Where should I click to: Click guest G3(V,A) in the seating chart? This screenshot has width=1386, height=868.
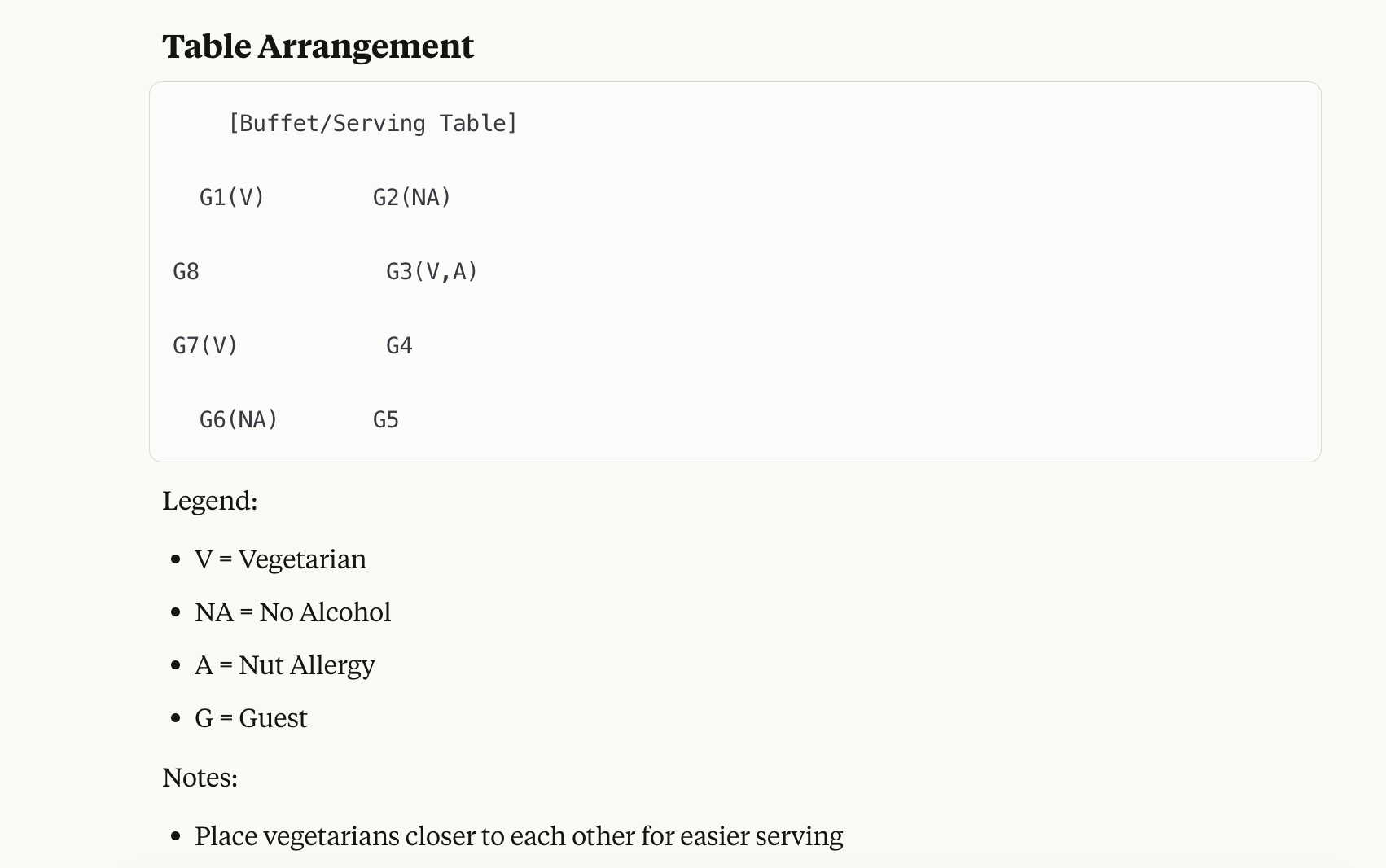click(x=432, y=272)
